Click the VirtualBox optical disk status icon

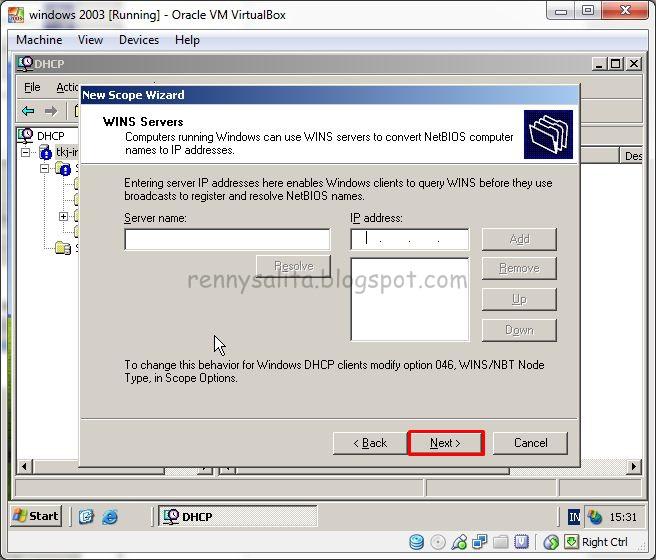click(x=438, y=542)
